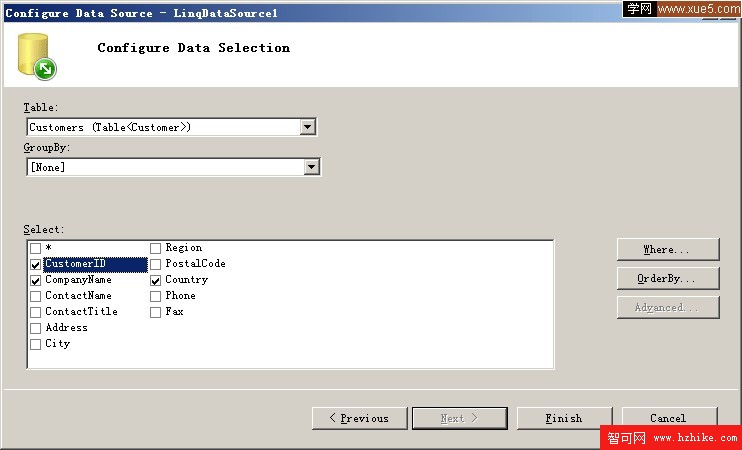Click the CompanyName field label
Screen dimensions: 742x450
pyautogui.click(x=79, y=280)
